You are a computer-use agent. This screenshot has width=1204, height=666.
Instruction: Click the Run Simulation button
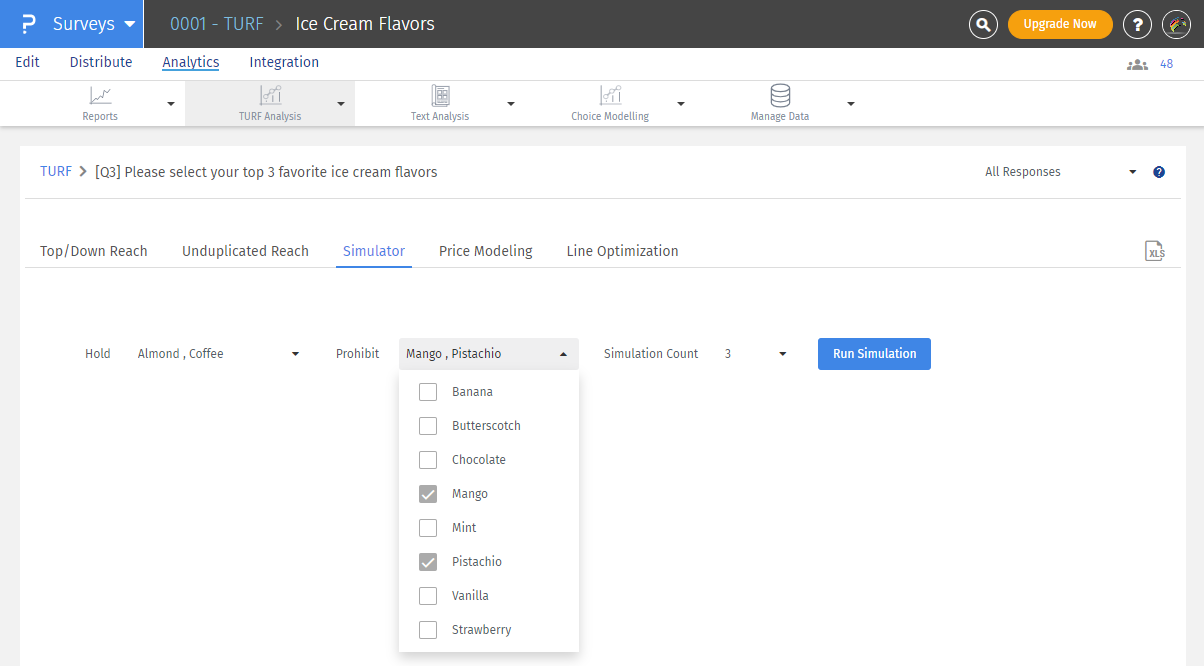[x=874, y=354]
